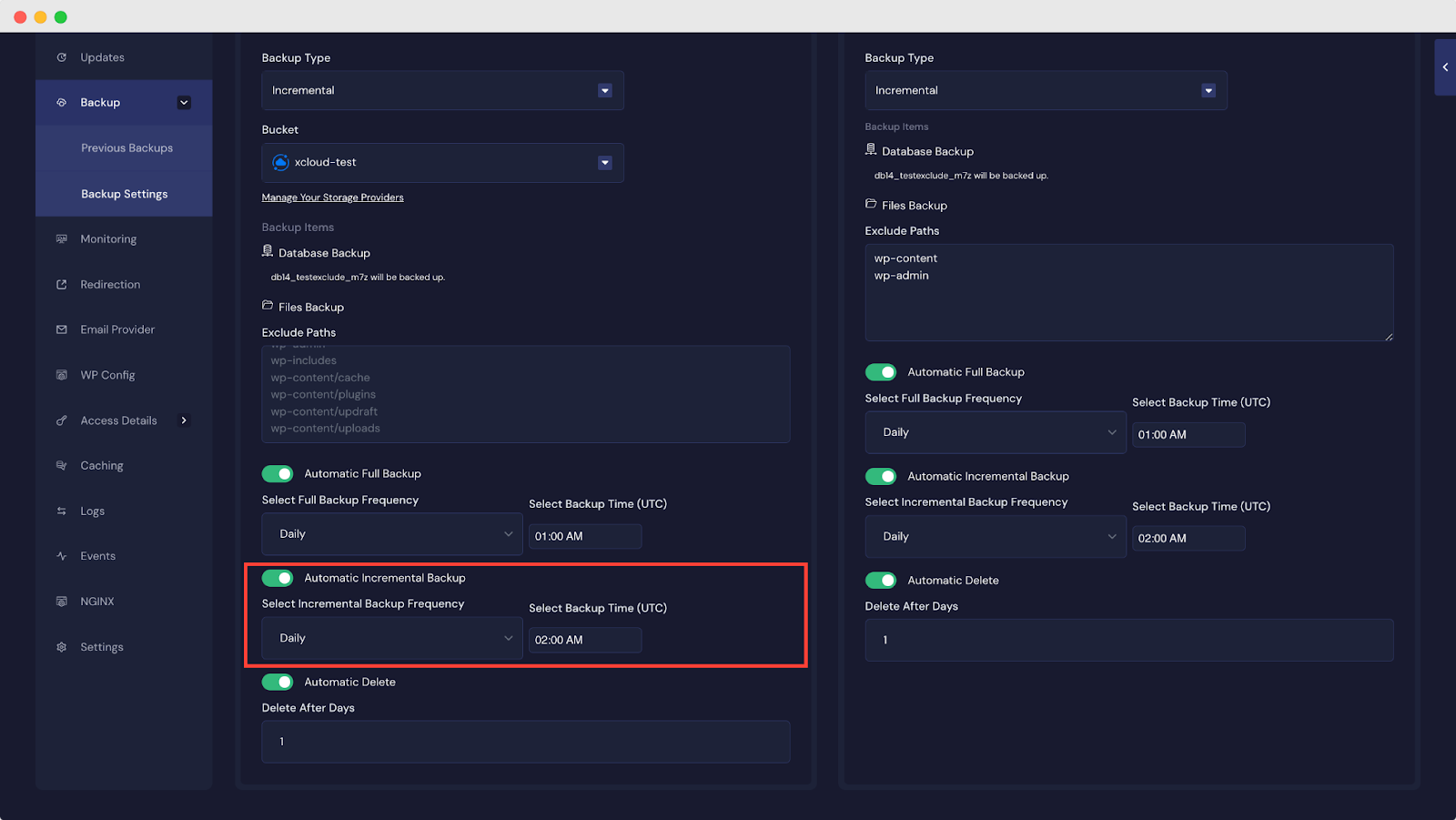Click the Email Provider sidebar icon
The height and width of the screenshot is (820, 1456).
coord(62,329)
